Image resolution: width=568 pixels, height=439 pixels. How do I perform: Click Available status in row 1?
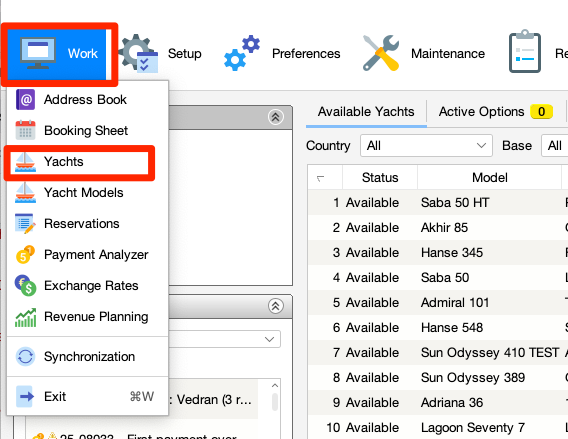[x=372, y=202]
